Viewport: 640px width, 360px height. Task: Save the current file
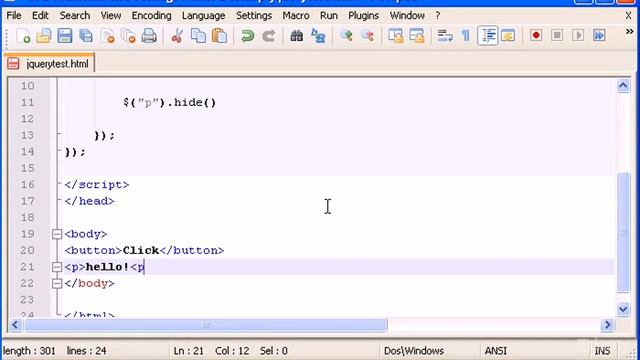pos(64,36)
